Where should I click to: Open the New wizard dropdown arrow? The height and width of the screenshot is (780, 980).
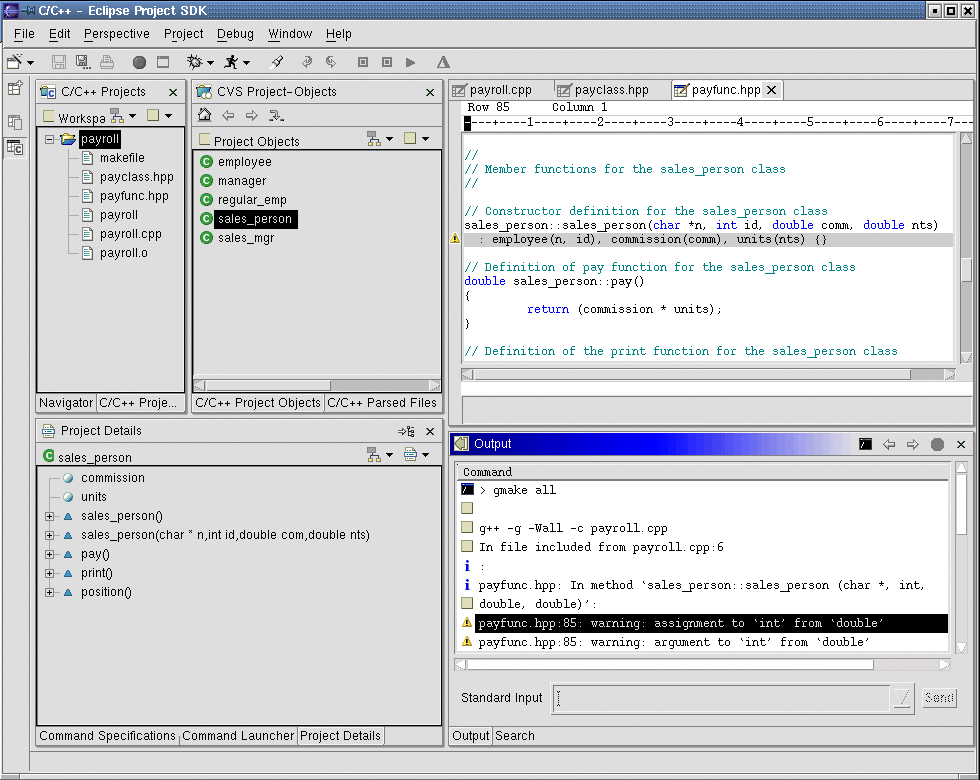pyautogui.click(x=31, y=63)
